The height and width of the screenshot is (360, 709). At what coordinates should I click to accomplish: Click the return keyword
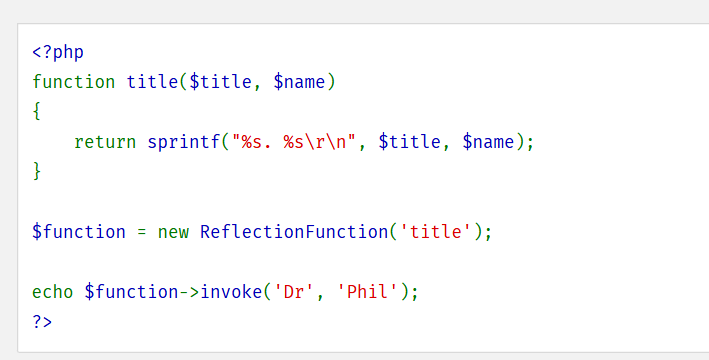tap(105, 142)
